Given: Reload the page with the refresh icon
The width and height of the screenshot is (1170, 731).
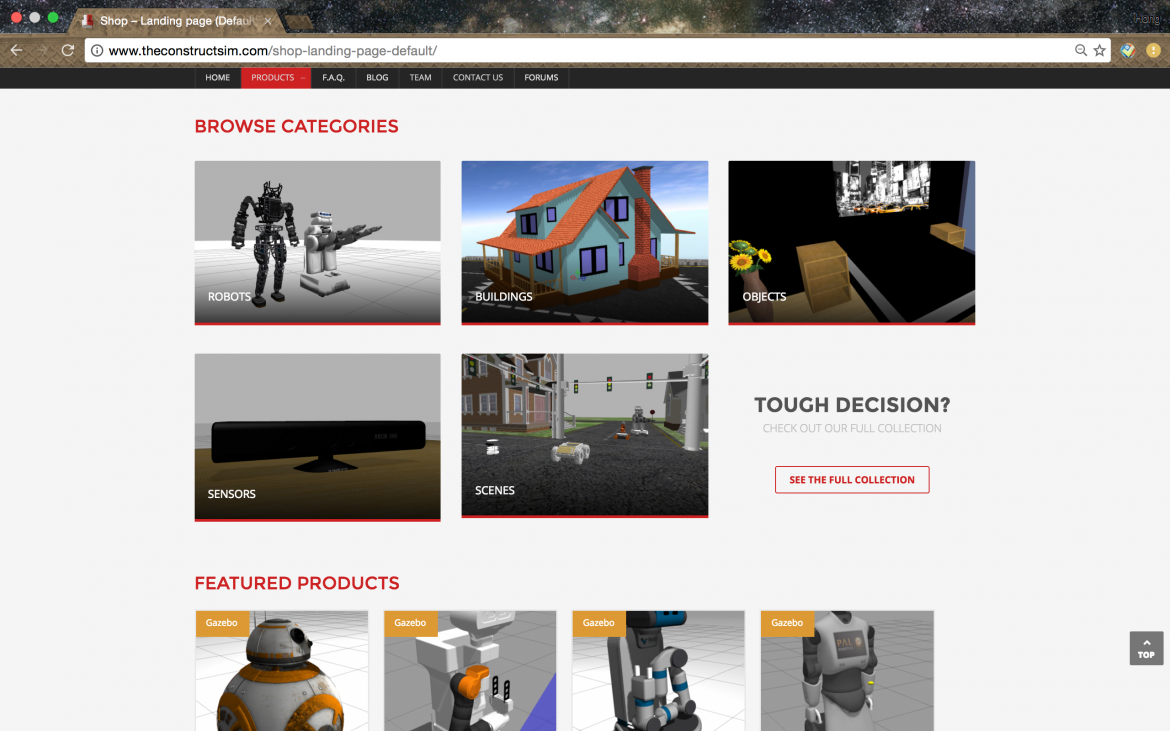Looking at the screenshot, I should [x=68, y=50].
